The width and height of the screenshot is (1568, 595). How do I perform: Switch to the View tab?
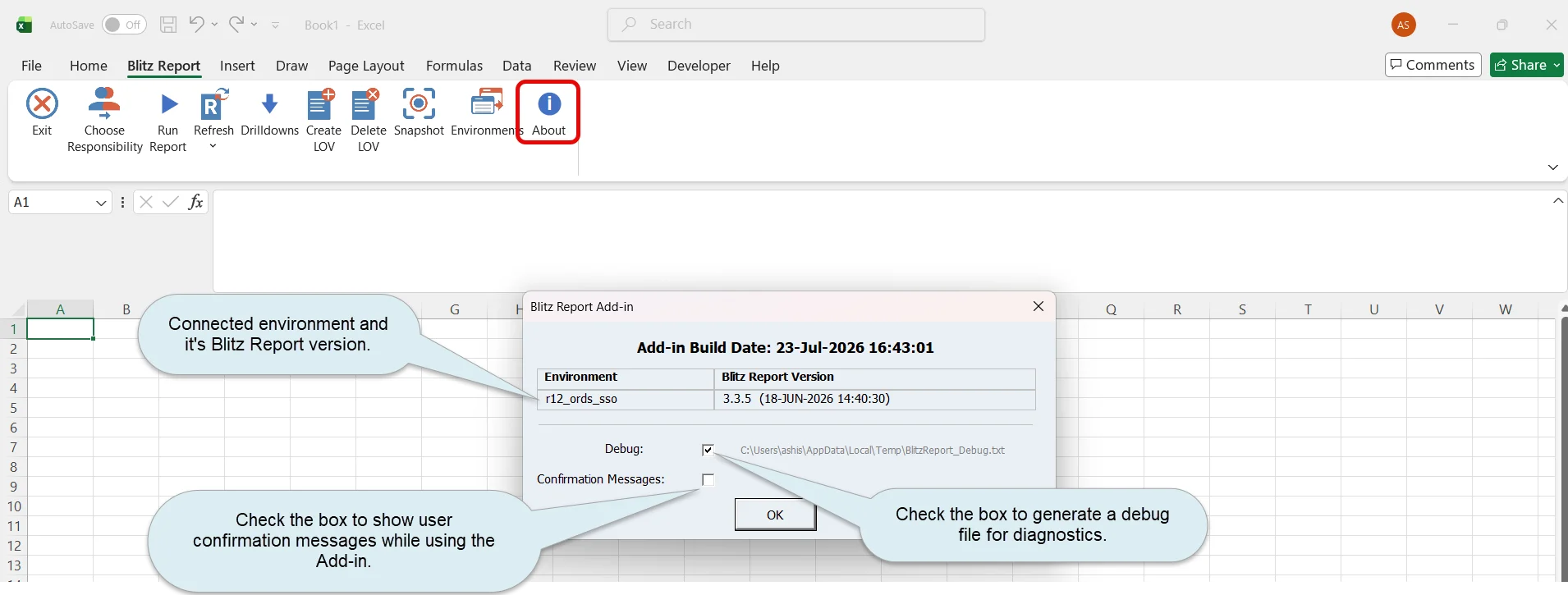tap(632, 66)
